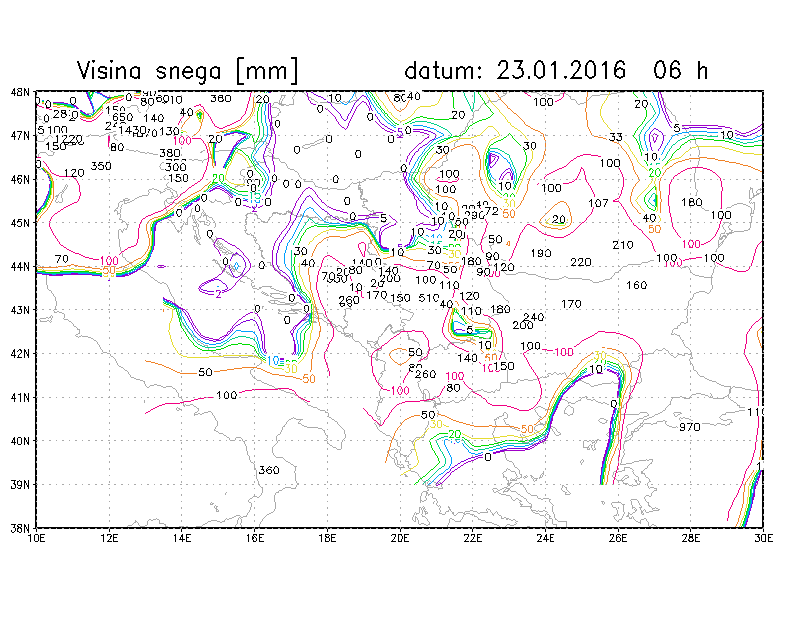
Task: Click the snow depth value '33'
Action: 616,137
